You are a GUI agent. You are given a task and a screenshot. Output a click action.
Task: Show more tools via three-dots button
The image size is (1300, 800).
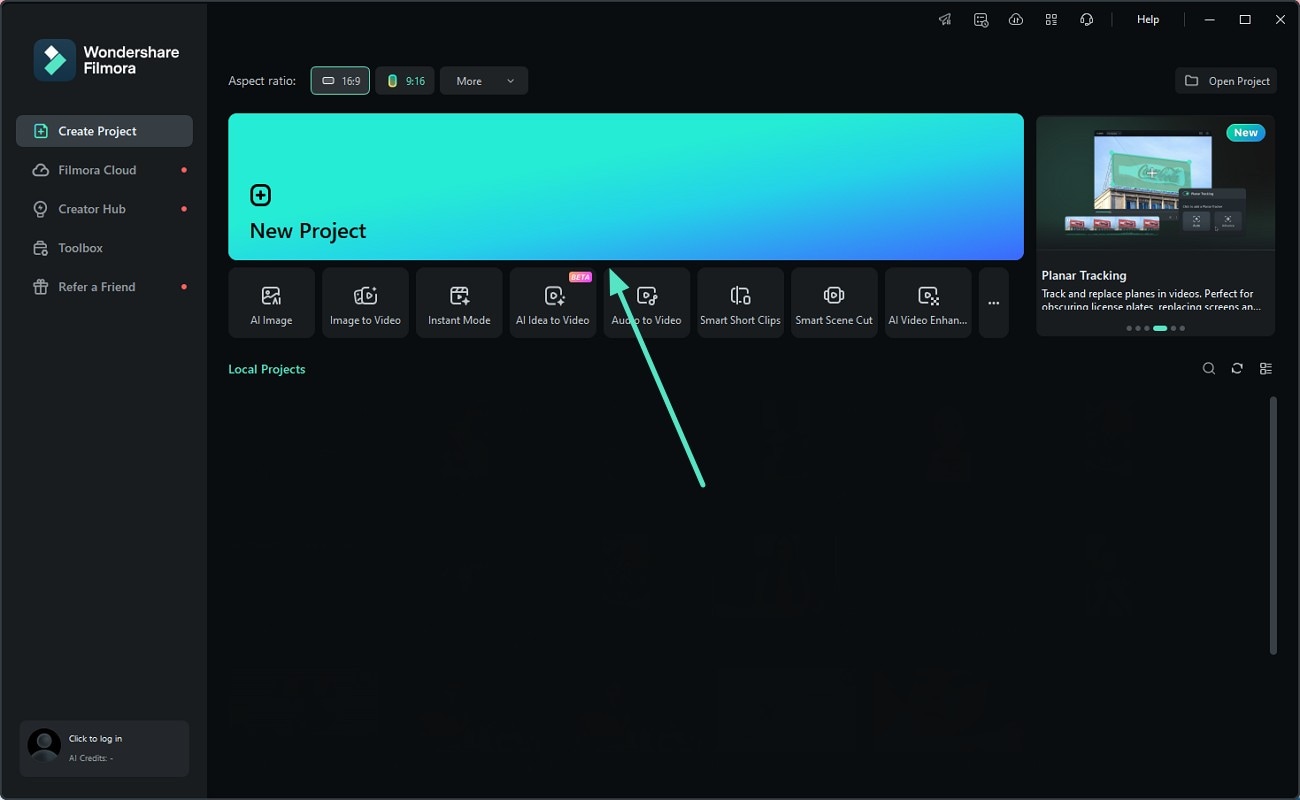(x=994, y=302)
